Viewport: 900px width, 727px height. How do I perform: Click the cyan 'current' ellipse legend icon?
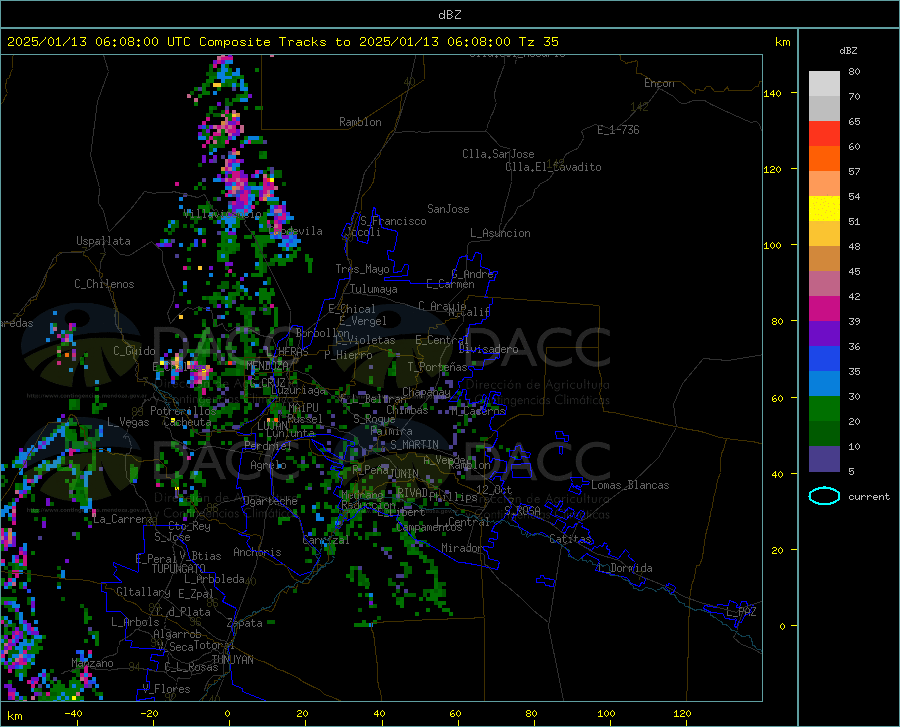click(824, 496)
